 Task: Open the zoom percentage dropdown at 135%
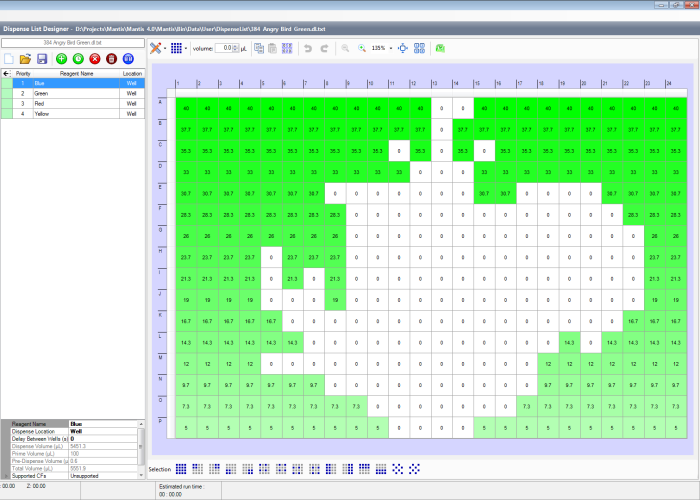(x=391, y=48)
